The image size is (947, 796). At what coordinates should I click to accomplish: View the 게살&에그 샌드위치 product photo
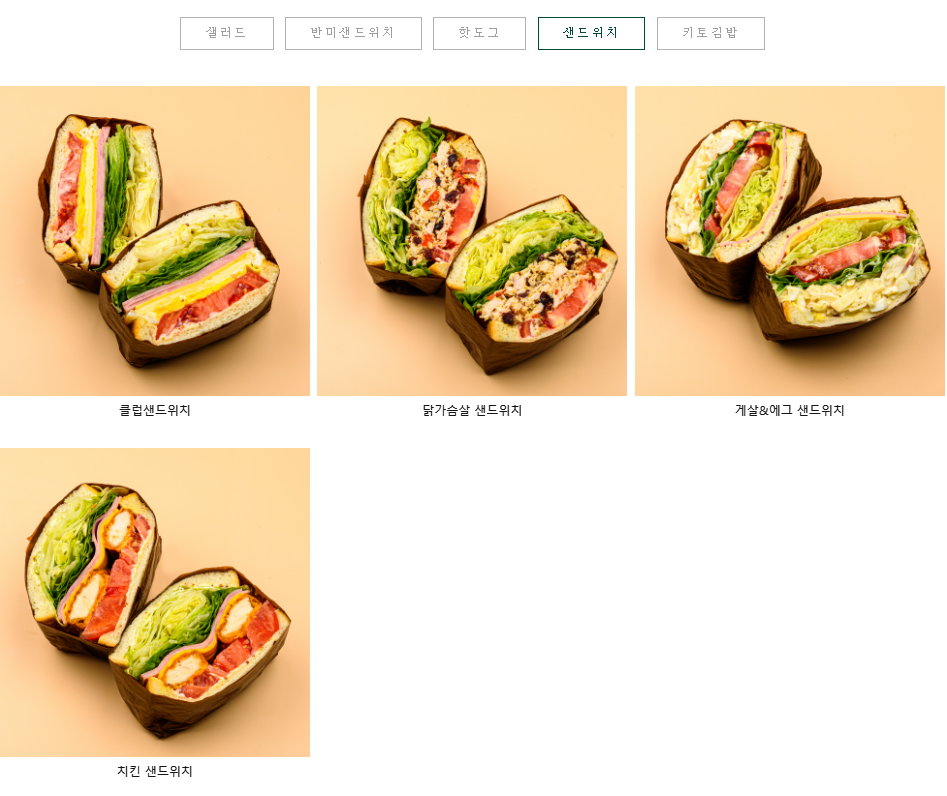(789, 241)
